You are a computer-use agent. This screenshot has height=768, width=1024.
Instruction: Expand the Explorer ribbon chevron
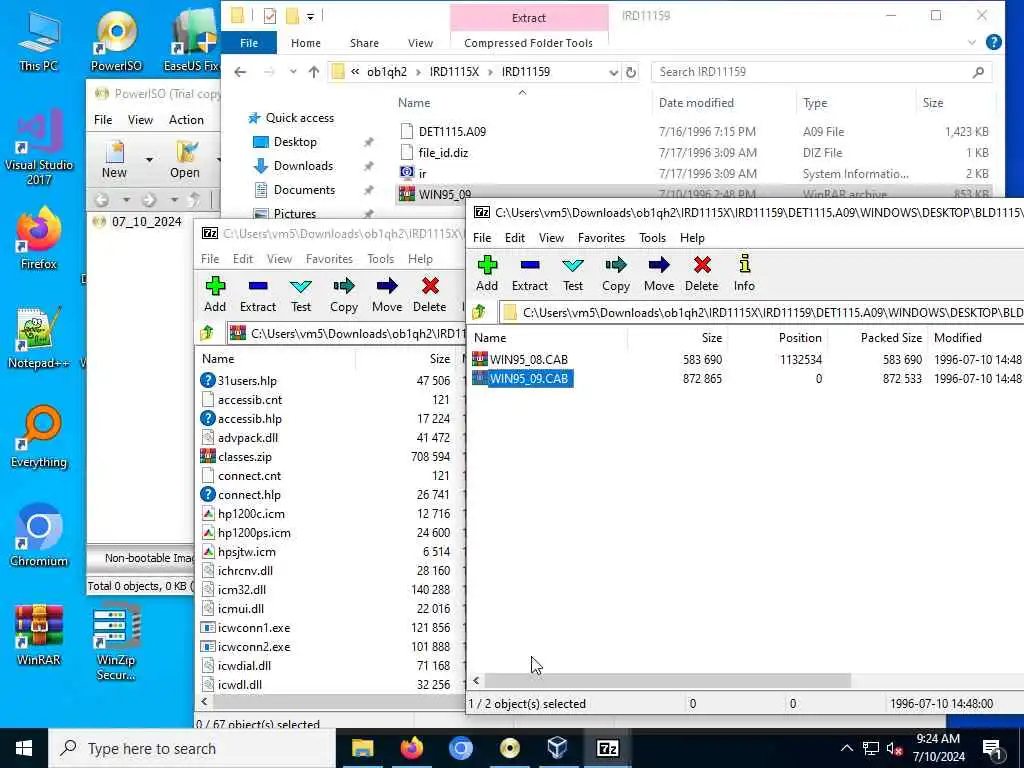(972, 42)
